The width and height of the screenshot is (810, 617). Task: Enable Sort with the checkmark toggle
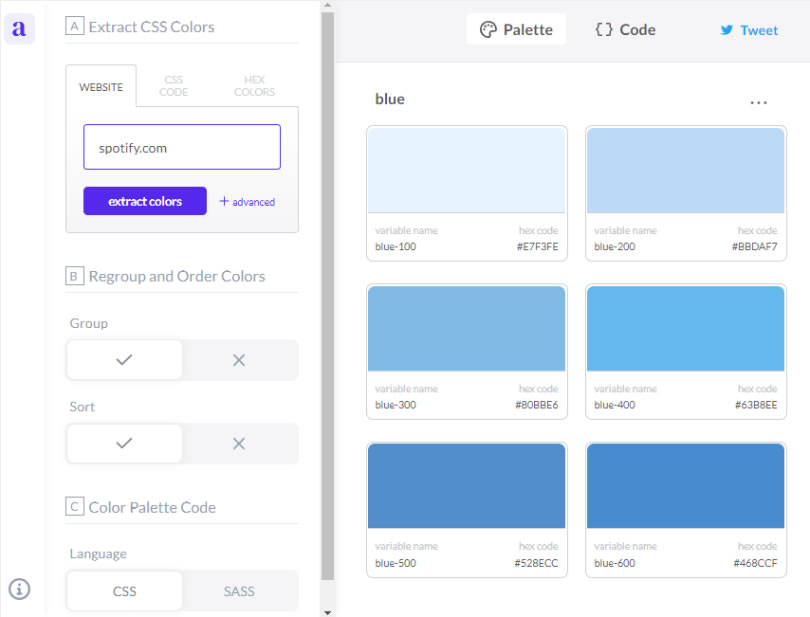point(124,443)
